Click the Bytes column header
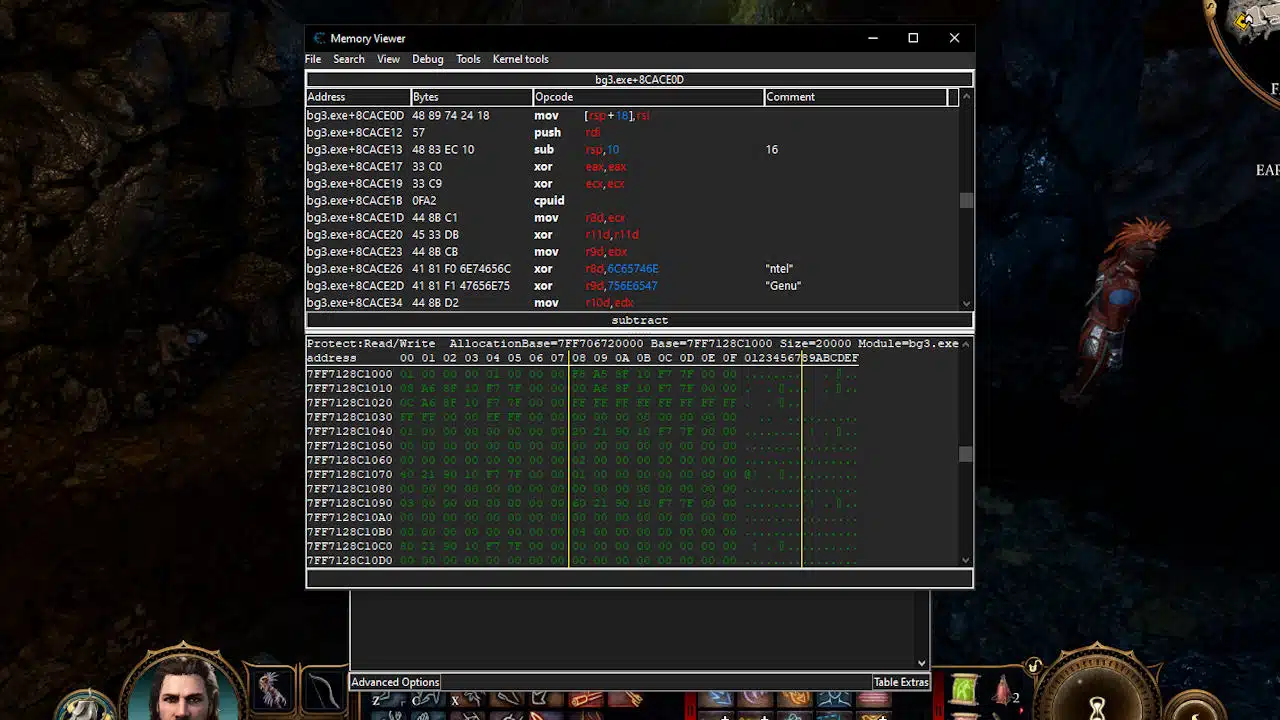 pyautogui.click(x=472, y=97)
